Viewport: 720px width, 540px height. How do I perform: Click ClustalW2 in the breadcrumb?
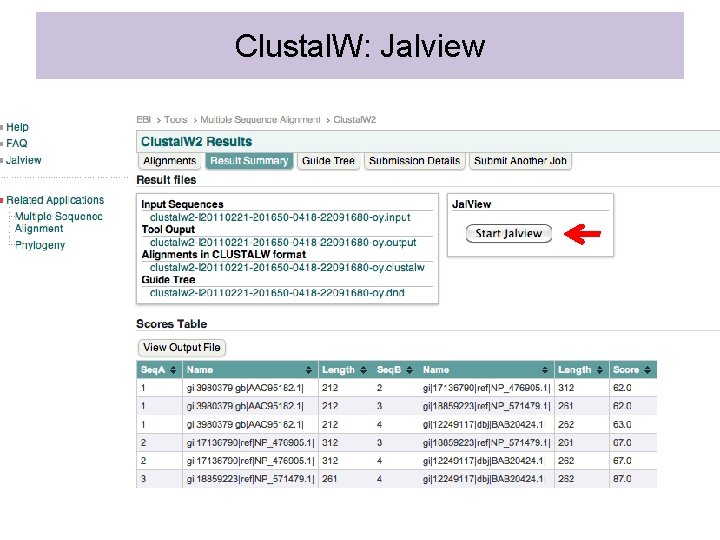(354, 119)
